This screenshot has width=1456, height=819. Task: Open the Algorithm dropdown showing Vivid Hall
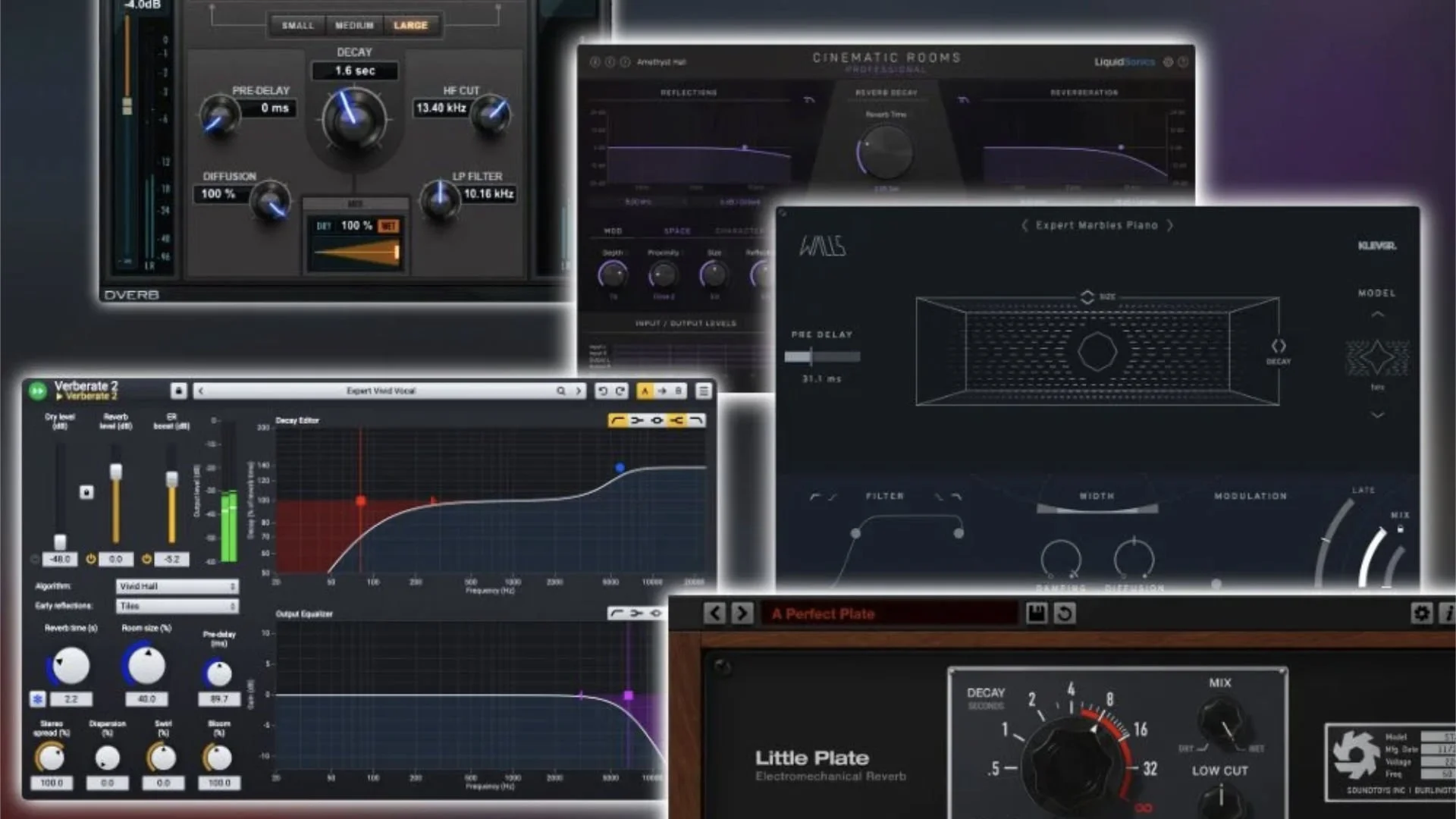pyautogui.click(x=177, y=586)
